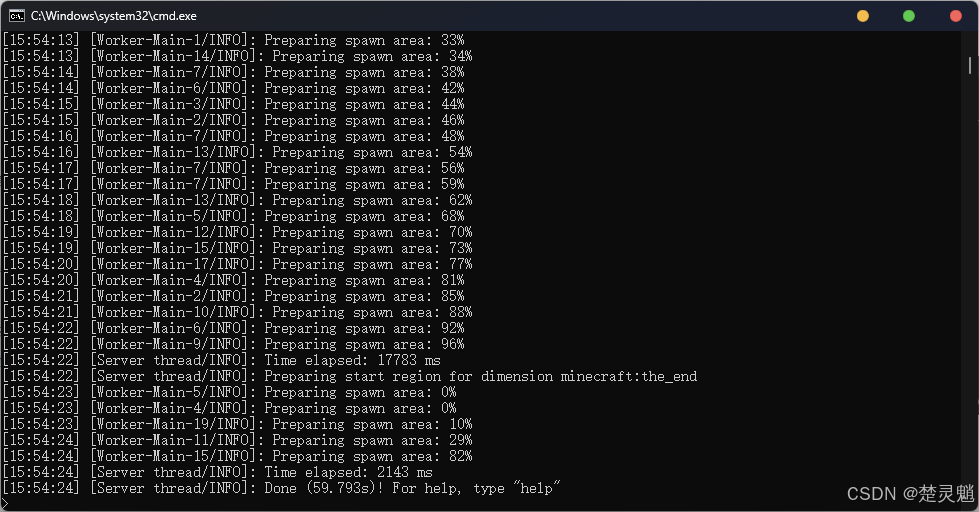Click the Worker-Main-12 line showing 70%
The image size is (979, 512).
tap(237, 232)
